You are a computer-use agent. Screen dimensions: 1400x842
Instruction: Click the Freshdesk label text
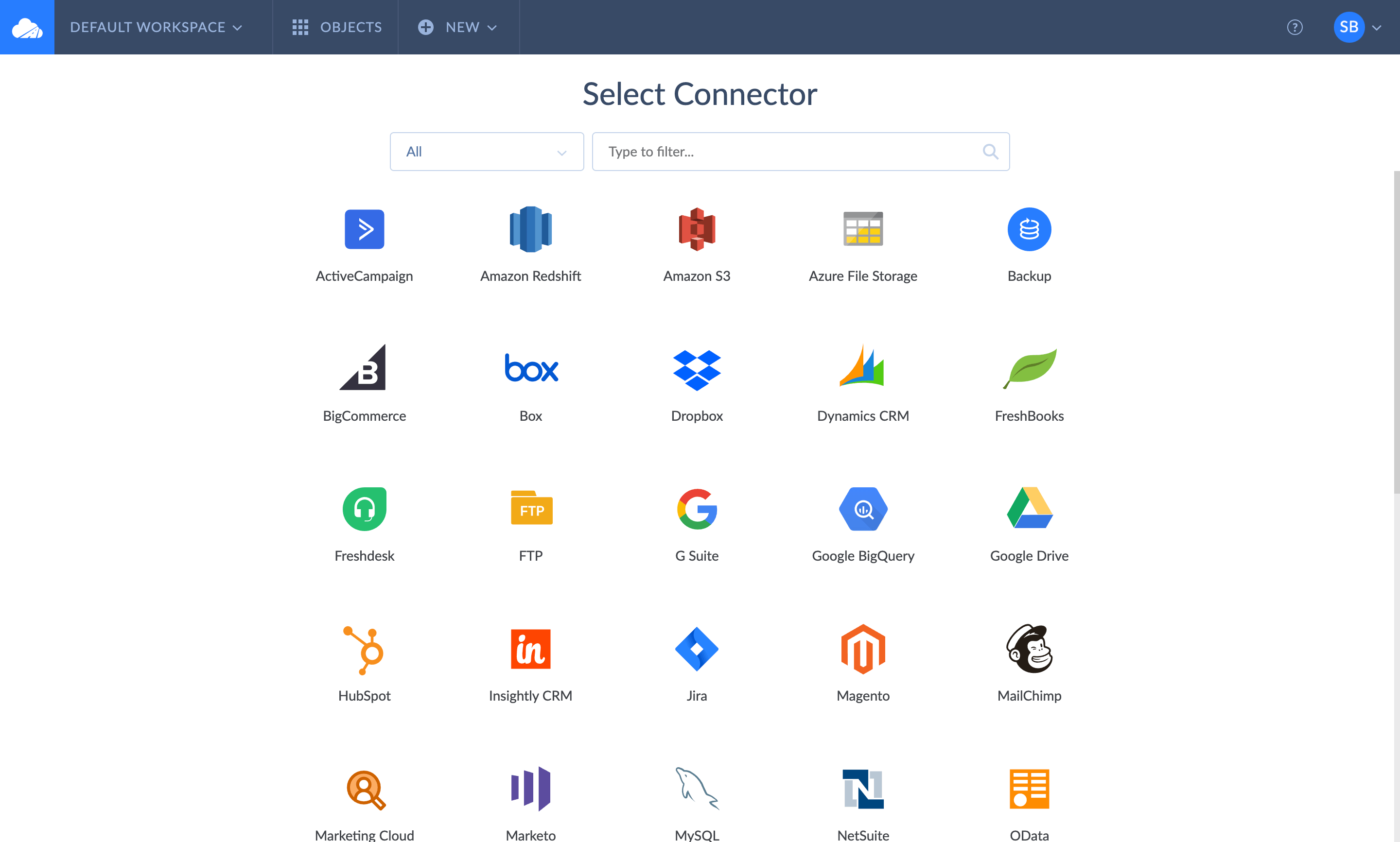pos(364,556)
